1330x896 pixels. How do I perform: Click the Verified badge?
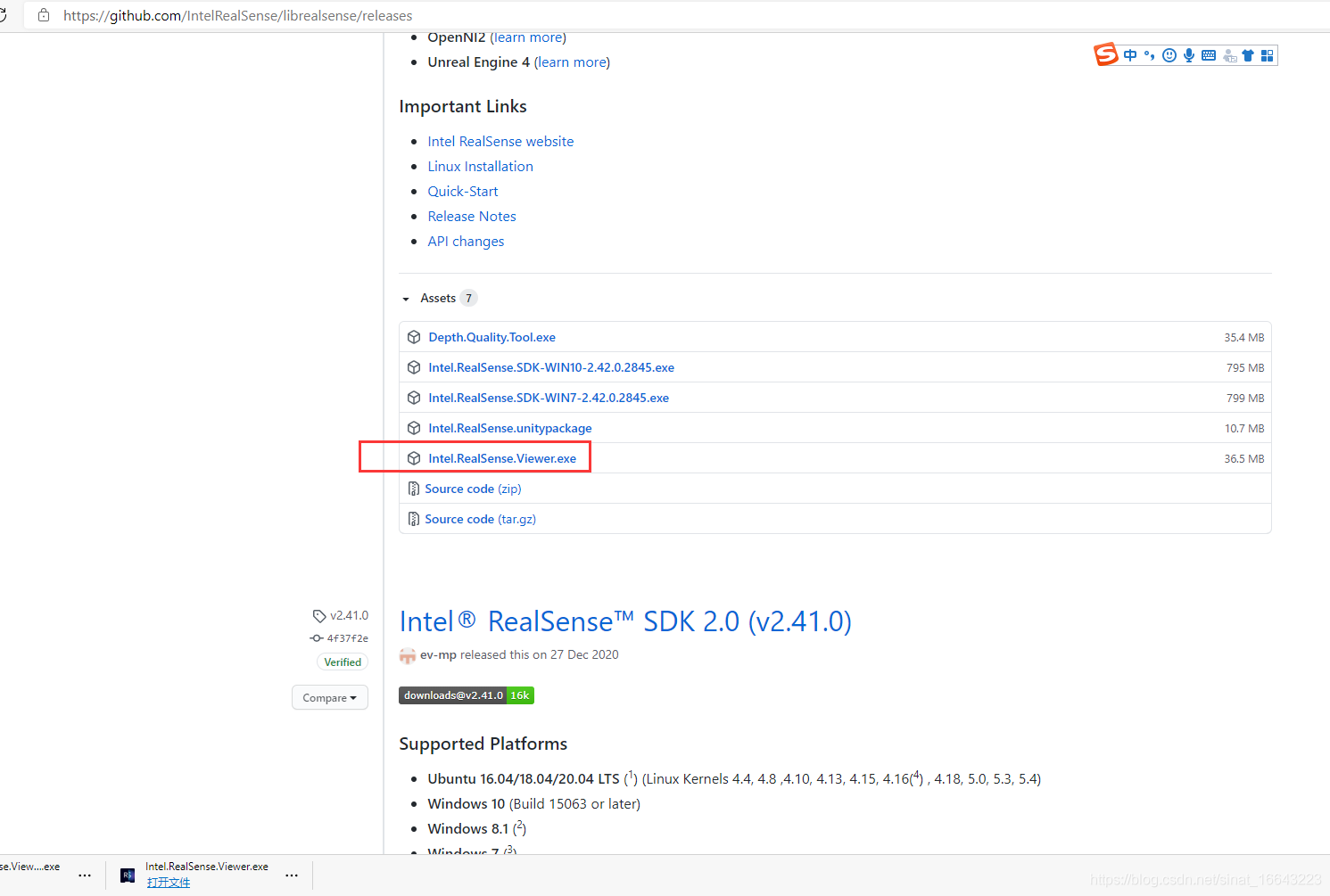click(x=343, y=662)
